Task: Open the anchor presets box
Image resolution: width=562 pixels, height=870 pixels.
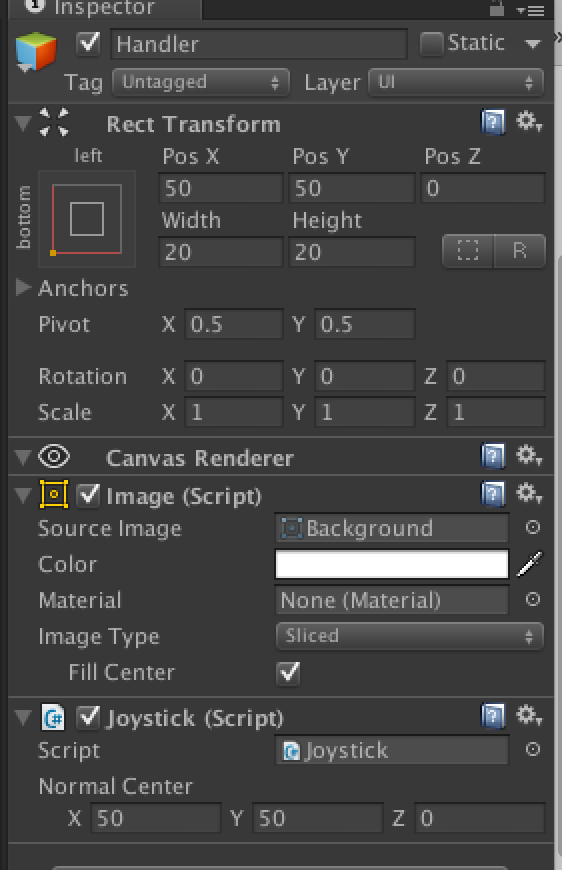Action: (x=87, y=219)
